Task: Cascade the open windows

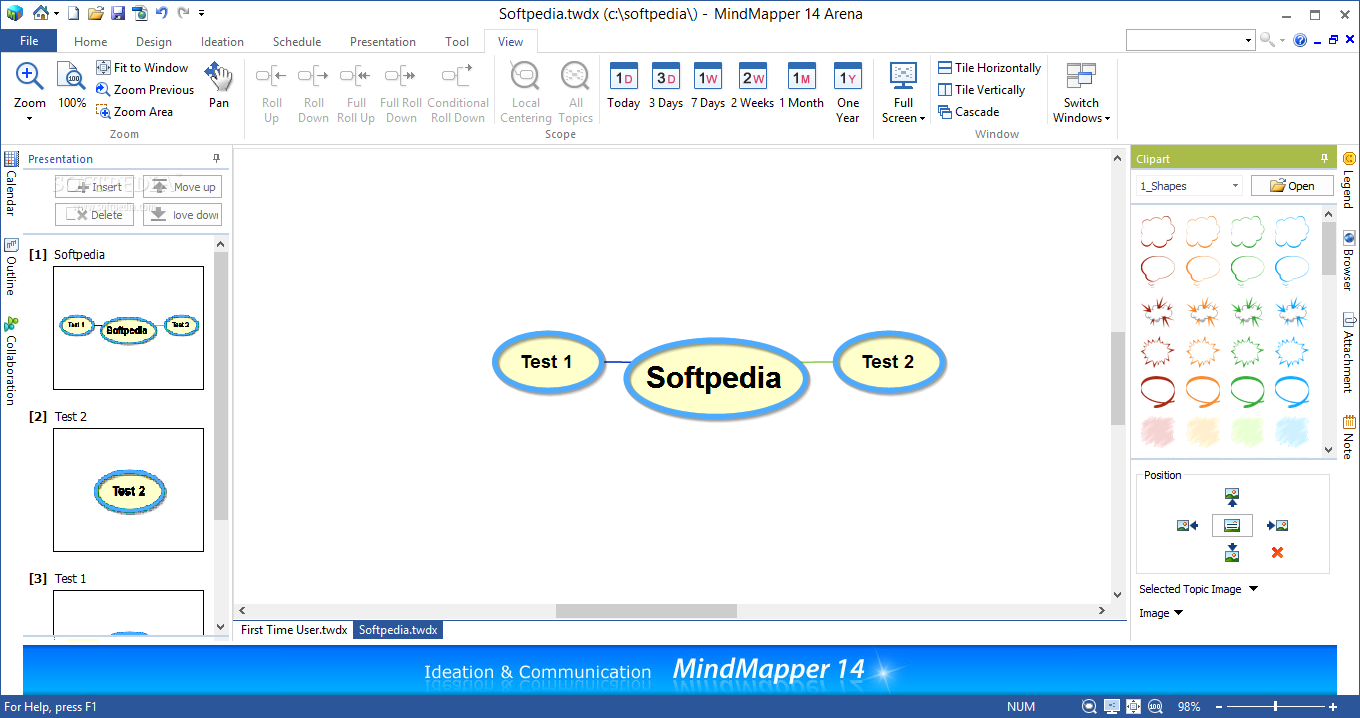Action: point(969,112)
